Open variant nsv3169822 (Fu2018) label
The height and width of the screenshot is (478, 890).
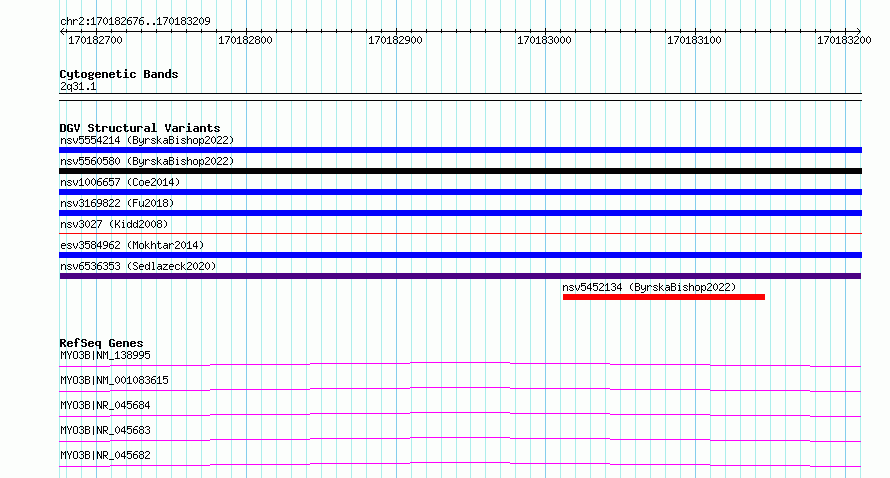point(117,203)
